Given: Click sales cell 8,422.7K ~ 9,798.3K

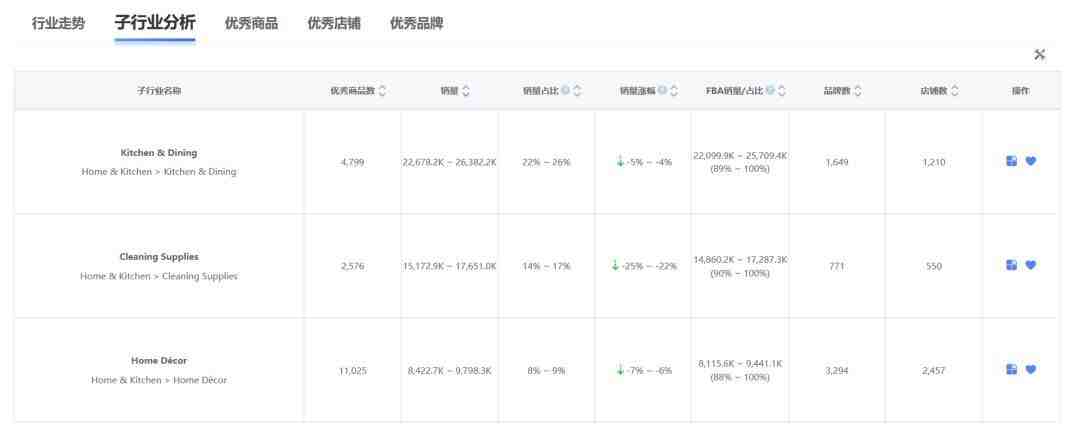Looking at the screenshot, I should [449, 371].
